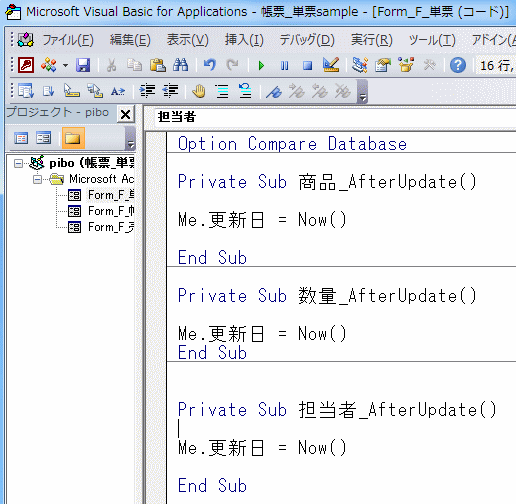The height and width of the screenshot is (504, 516).
Task: Click the Cut scissors icon
Action: [111, 65]
